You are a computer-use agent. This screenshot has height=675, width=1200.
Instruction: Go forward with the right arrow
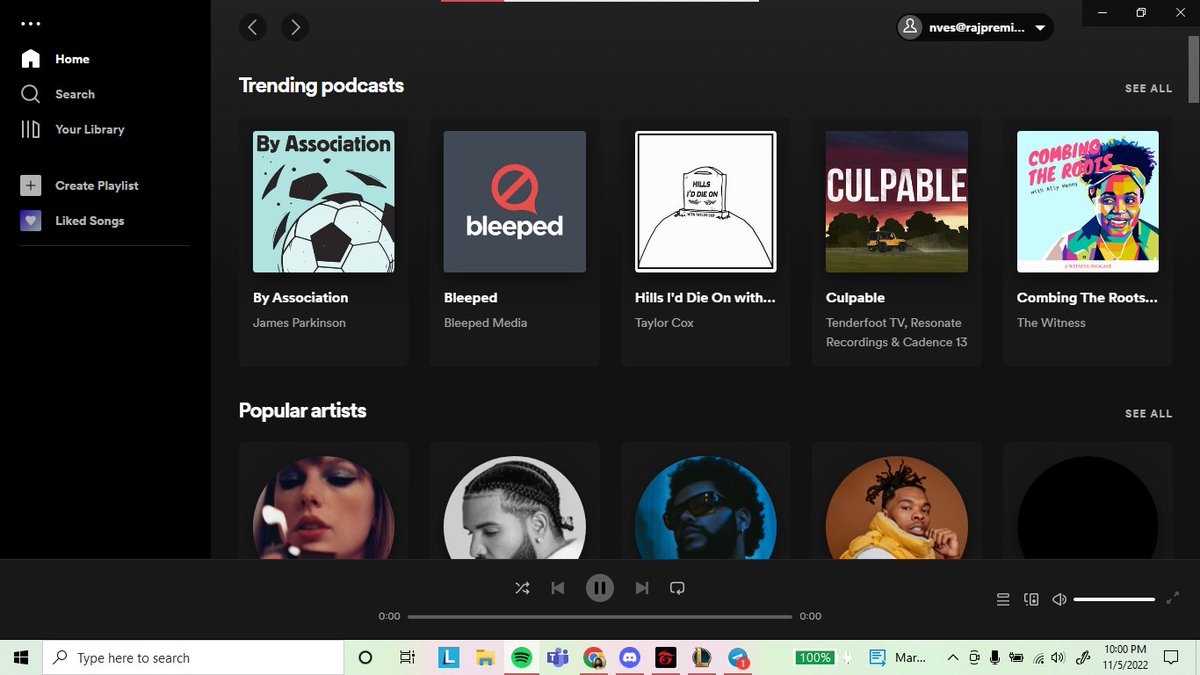pos(294,28)
